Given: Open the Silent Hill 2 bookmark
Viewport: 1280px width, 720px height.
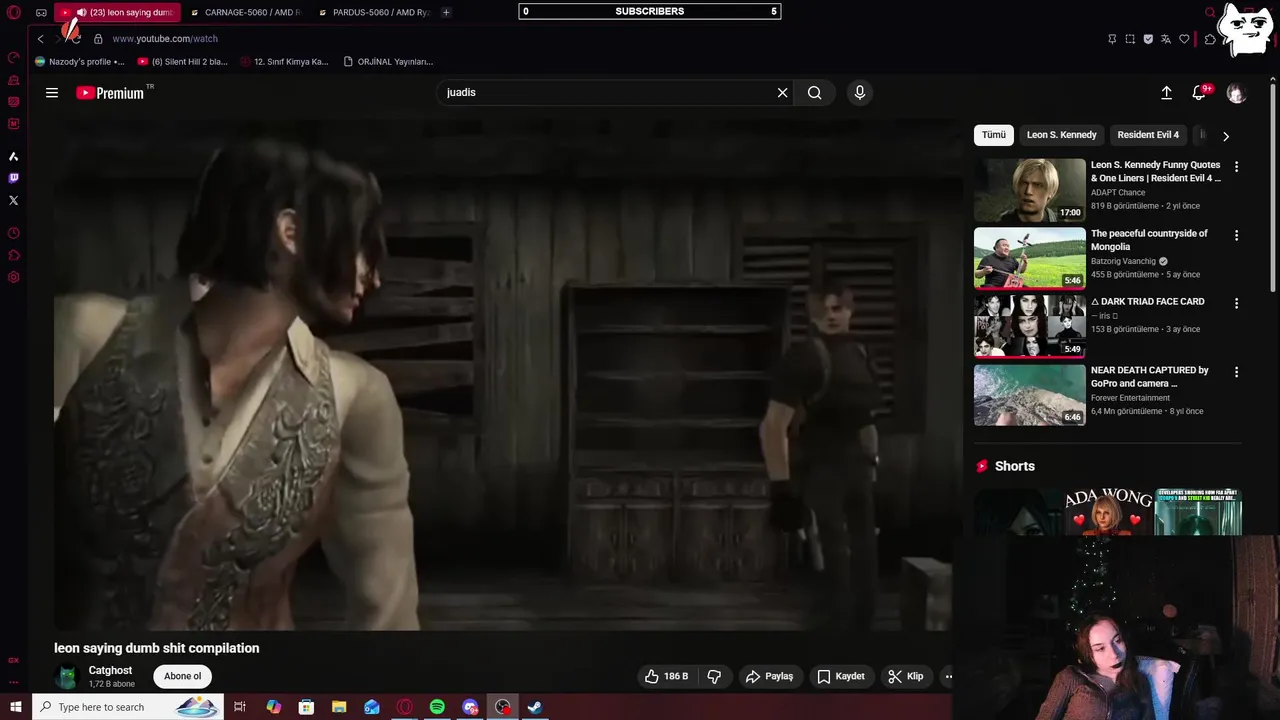Looking at the screenshot, I should pyautogui.click(x=182, y=62).
